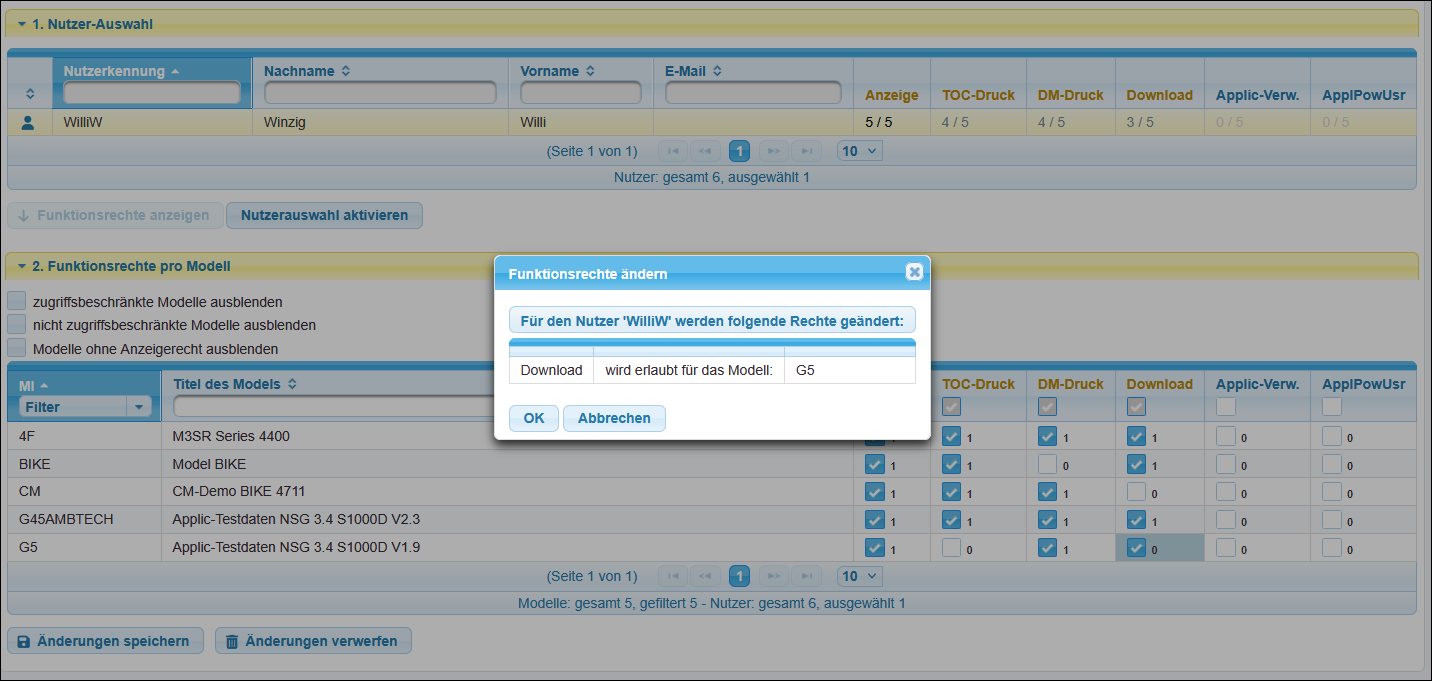Go to next page in user table paginator
This screenshot has height=681, width=1432.
pyautogui.click(x=772, y=151)
